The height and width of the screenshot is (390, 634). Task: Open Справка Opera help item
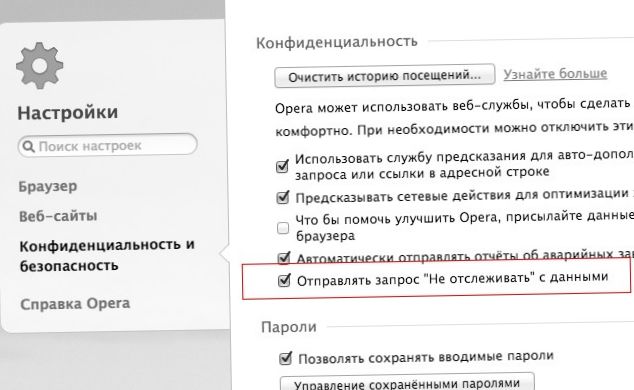coord(75,304)
